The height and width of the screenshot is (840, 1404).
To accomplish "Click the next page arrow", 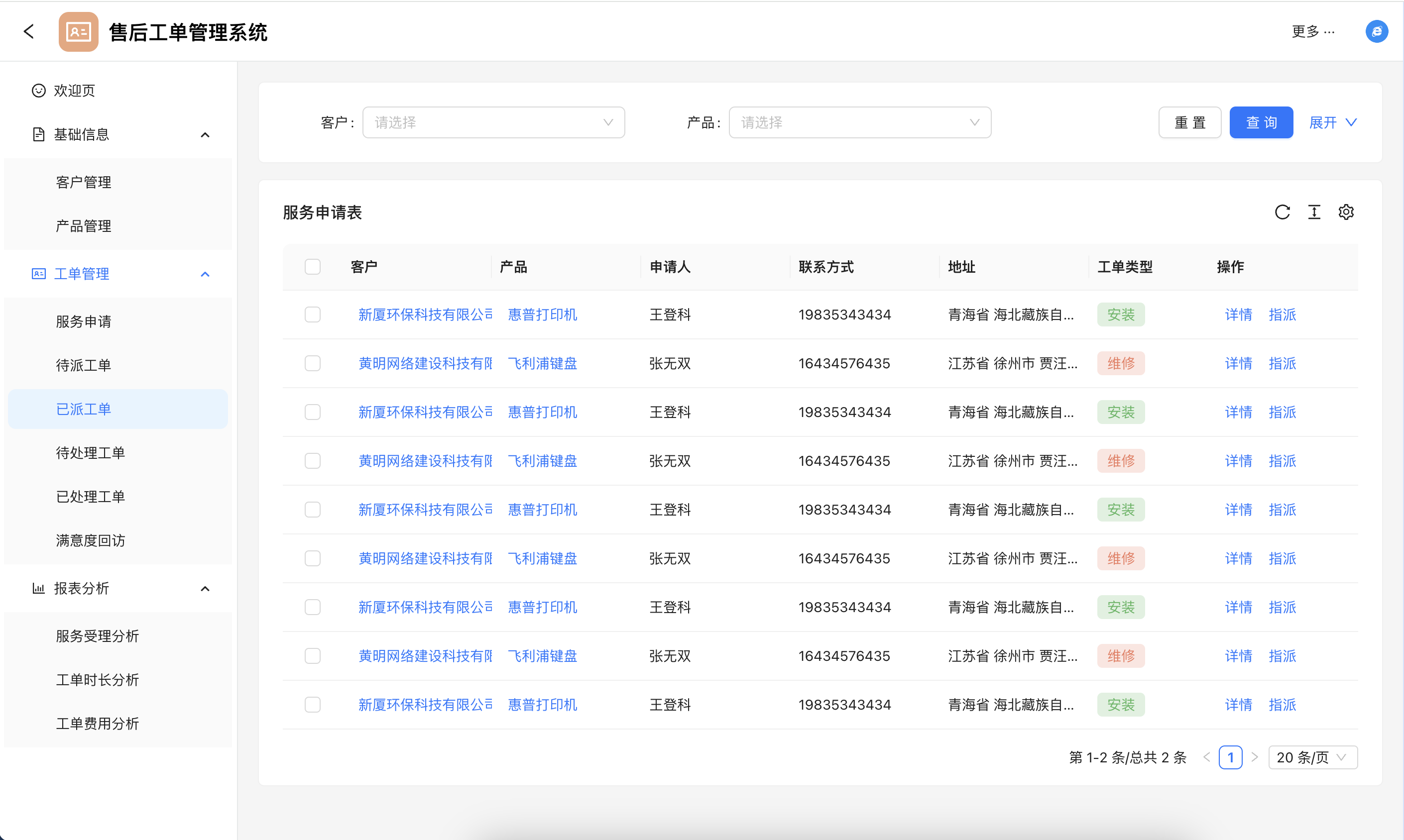I will 1255,757.
